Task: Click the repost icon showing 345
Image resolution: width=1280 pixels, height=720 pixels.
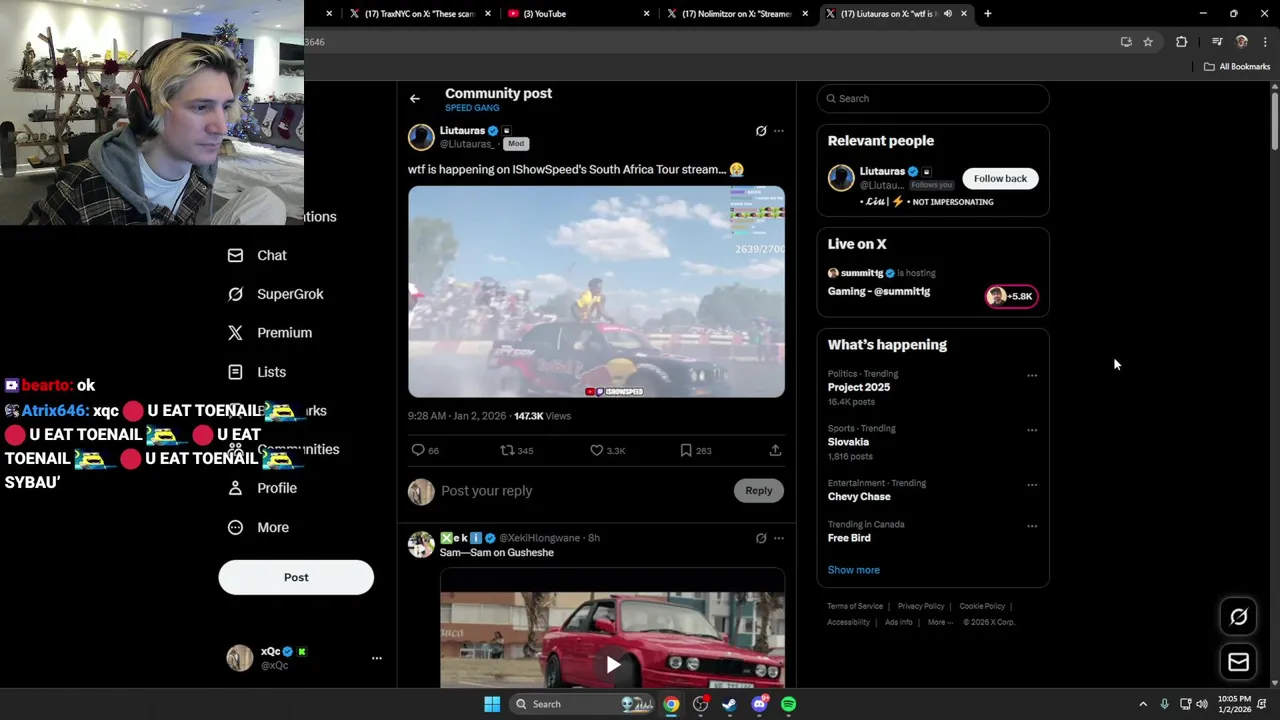Action: click(507, 450)
